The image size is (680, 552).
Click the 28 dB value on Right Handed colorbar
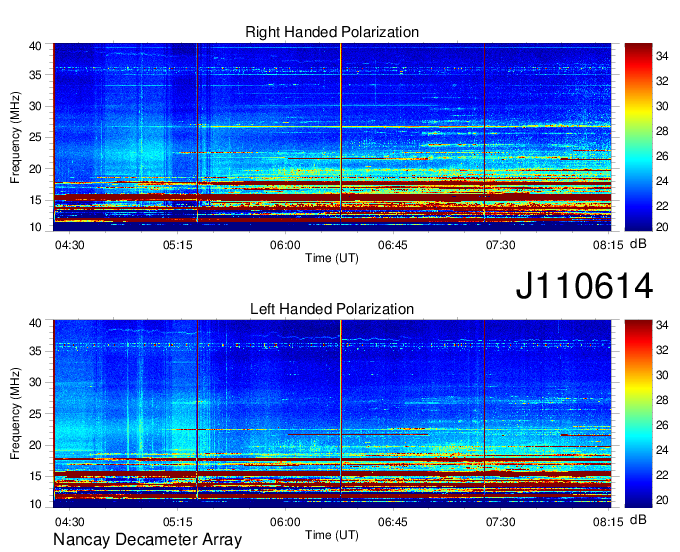point(662,131)
